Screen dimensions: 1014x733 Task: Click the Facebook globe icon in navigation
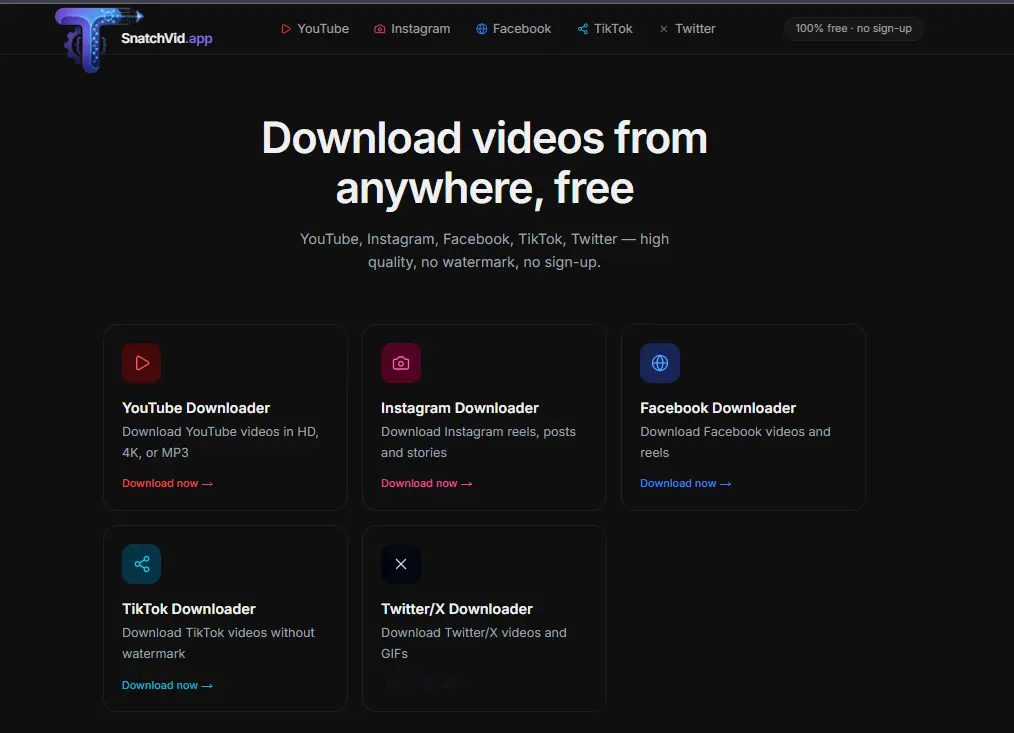pos(481,28)
